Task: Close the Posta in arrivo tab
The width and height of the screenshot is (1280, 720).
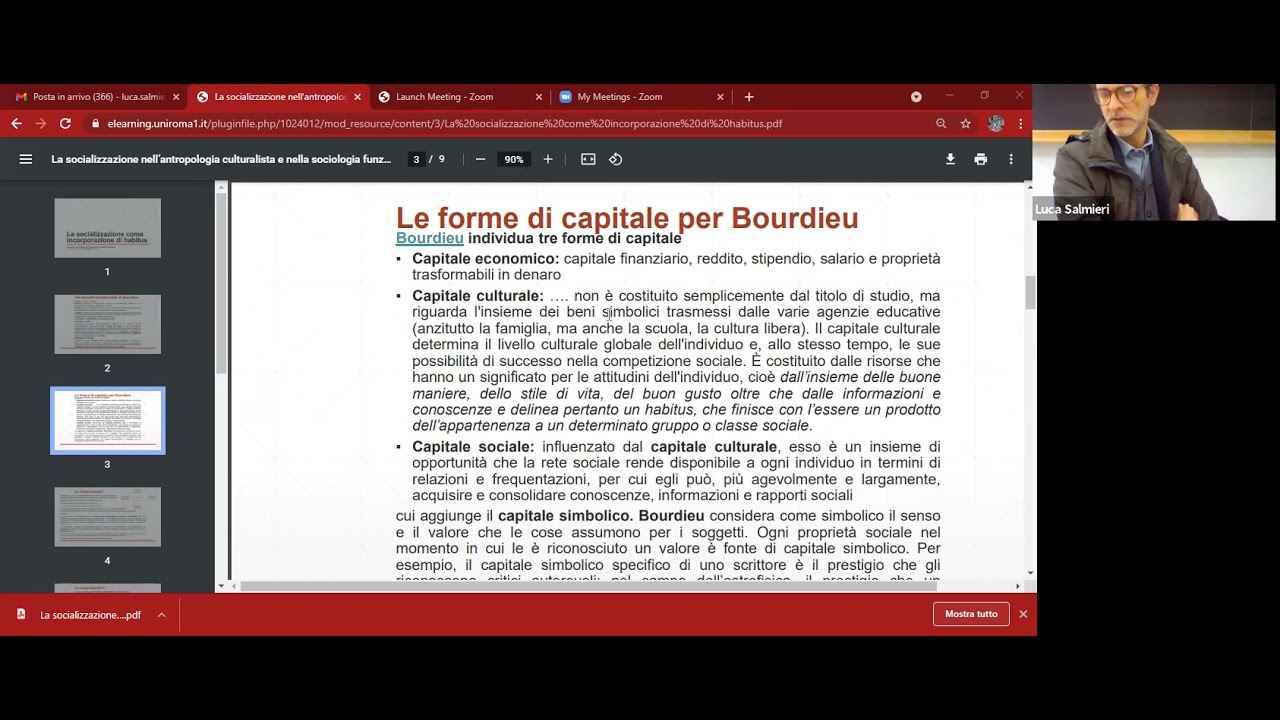Action: (x=176, y=97)
